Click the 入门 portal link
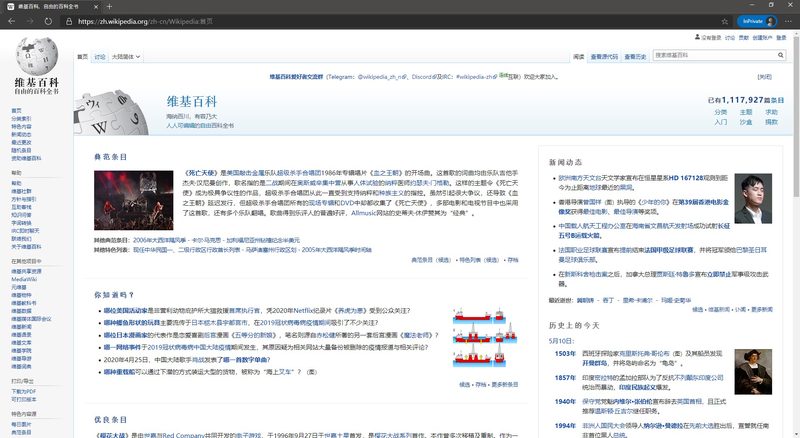The height and width of the screenshot is (438, 800). (x=720, y=122)
